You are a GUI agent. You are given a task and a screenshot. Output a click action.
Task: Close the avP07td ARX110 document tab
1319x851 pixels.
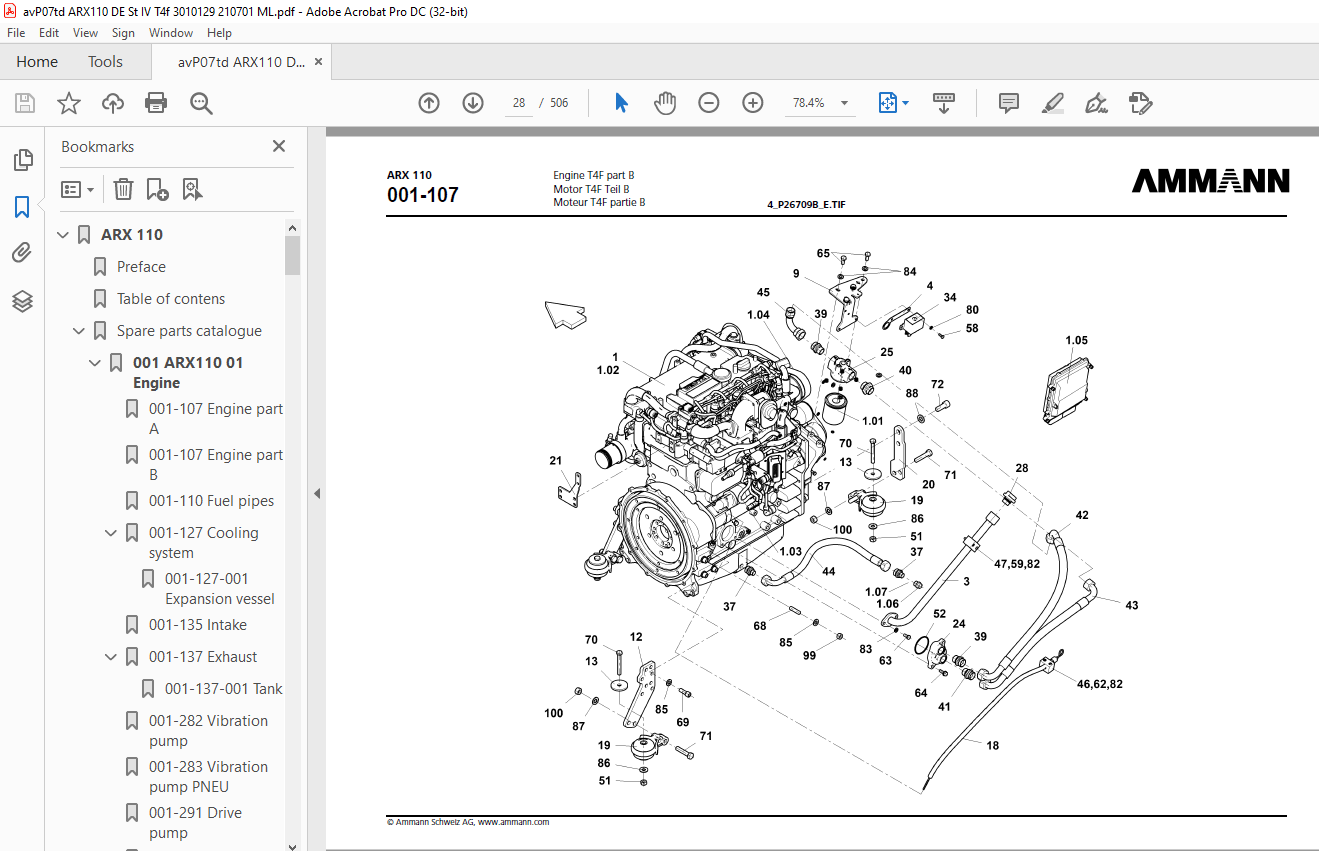point(318,62)
